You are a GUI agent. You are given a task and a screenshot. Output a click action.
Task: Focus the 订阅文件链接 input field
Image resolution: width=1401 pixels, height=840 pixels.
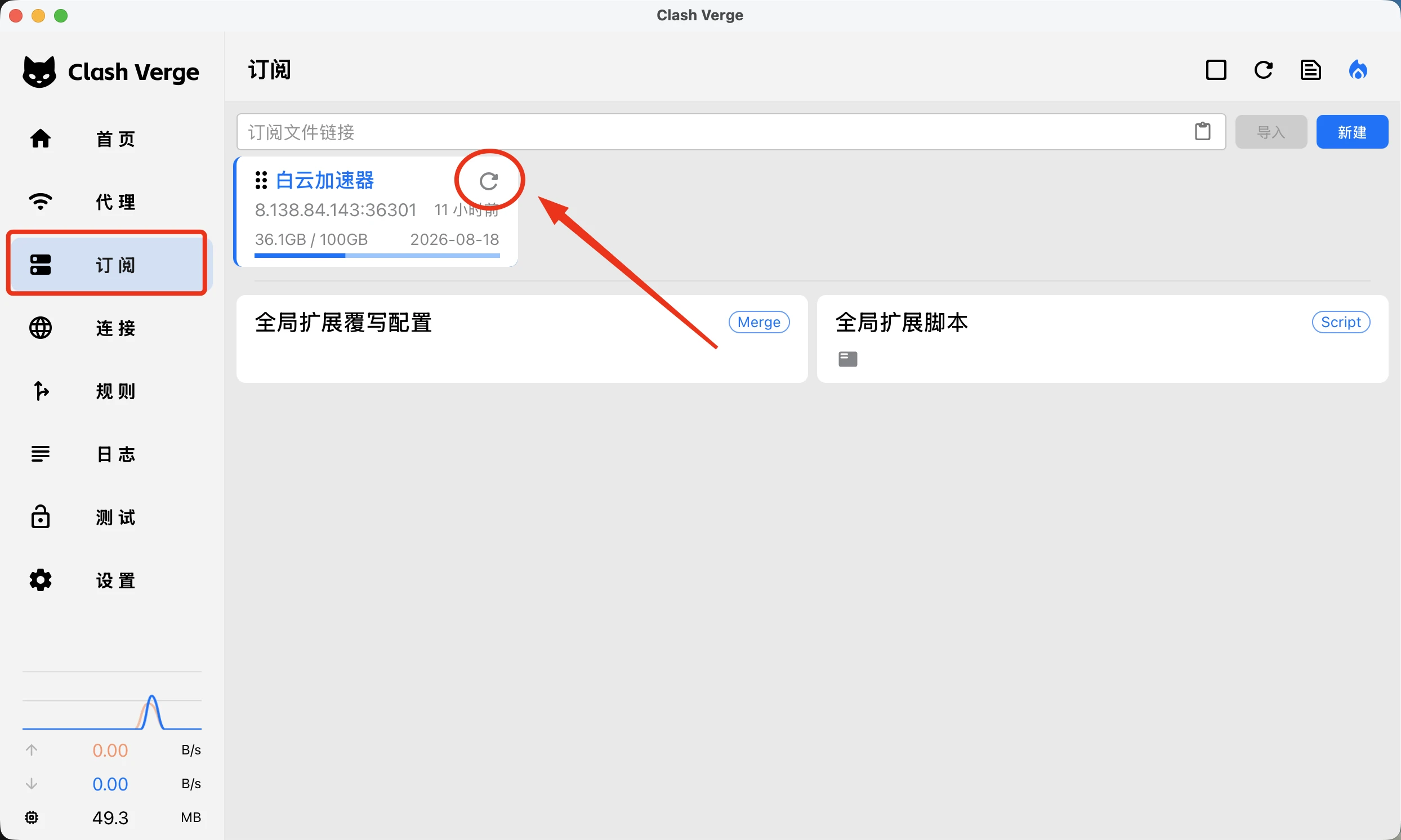coord(731,132)
